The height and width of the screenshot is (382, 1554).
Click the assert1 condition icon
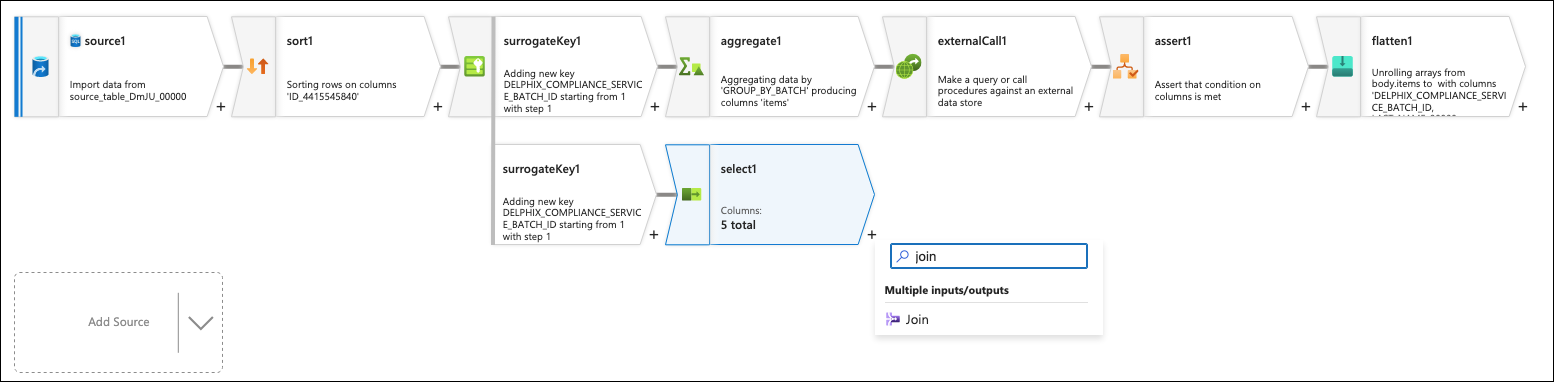click(1125, 67)
